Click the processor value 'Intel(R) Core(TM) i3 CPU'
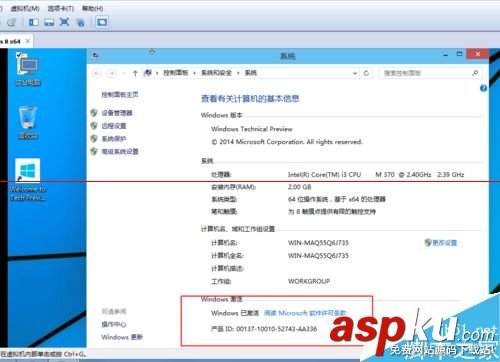Image resolution: width=500 pixels, height=362 pixels. coord(324,175)
